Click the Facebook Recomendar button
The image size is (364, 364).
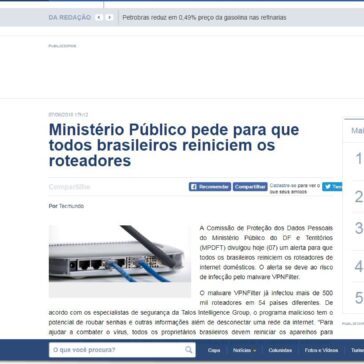[x=210, y=187]
